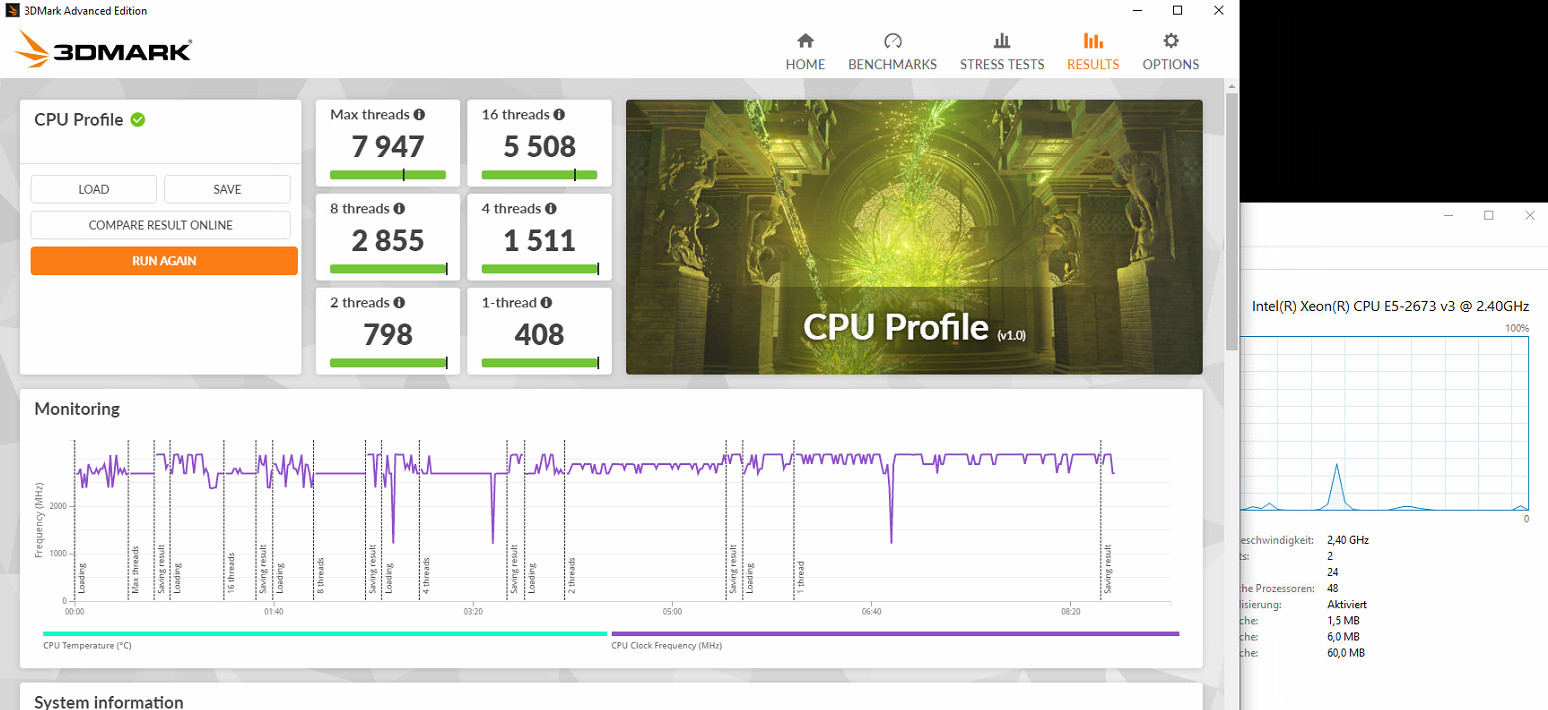Click the options gear icon

pyautogui.click(x=1171, y=41)
